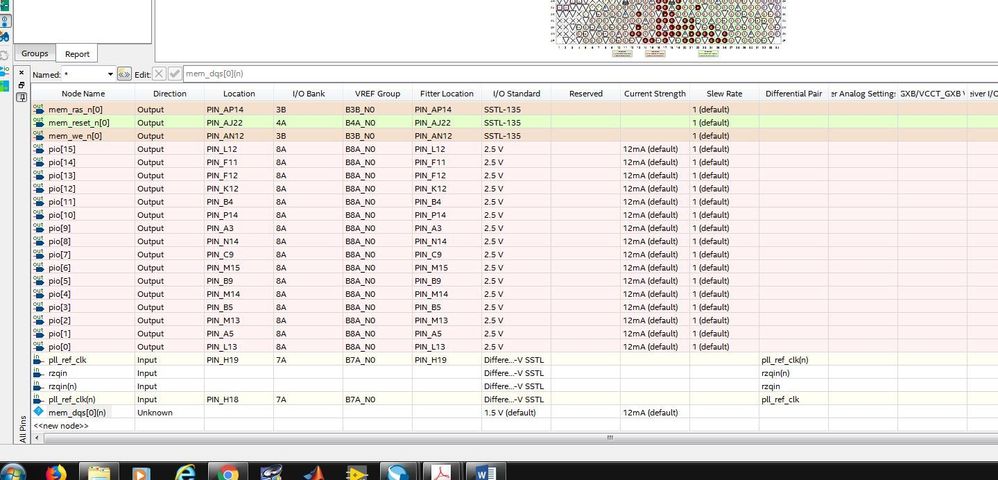
Task: Select location cell PIN_H18
Action: coord(239,399)
